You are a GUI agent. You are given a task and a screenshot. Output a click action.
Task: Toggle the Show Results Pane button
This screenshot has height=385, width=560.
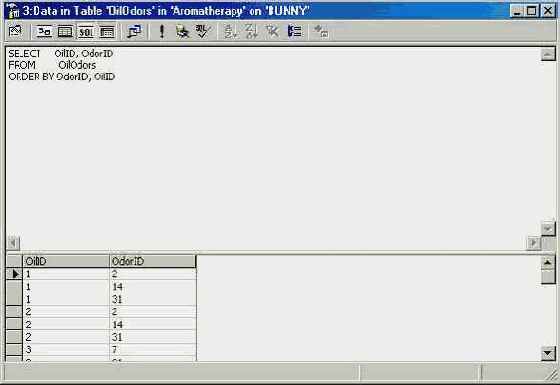107,32
